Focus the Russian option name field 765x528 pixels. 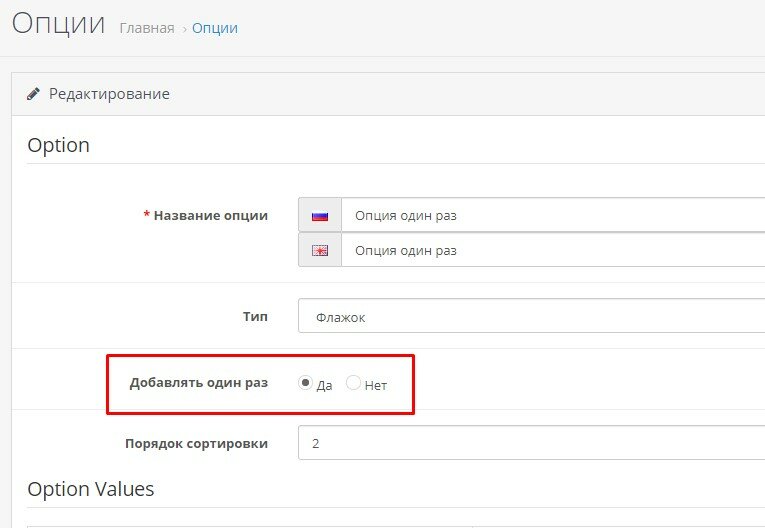(x=553, y=215)
